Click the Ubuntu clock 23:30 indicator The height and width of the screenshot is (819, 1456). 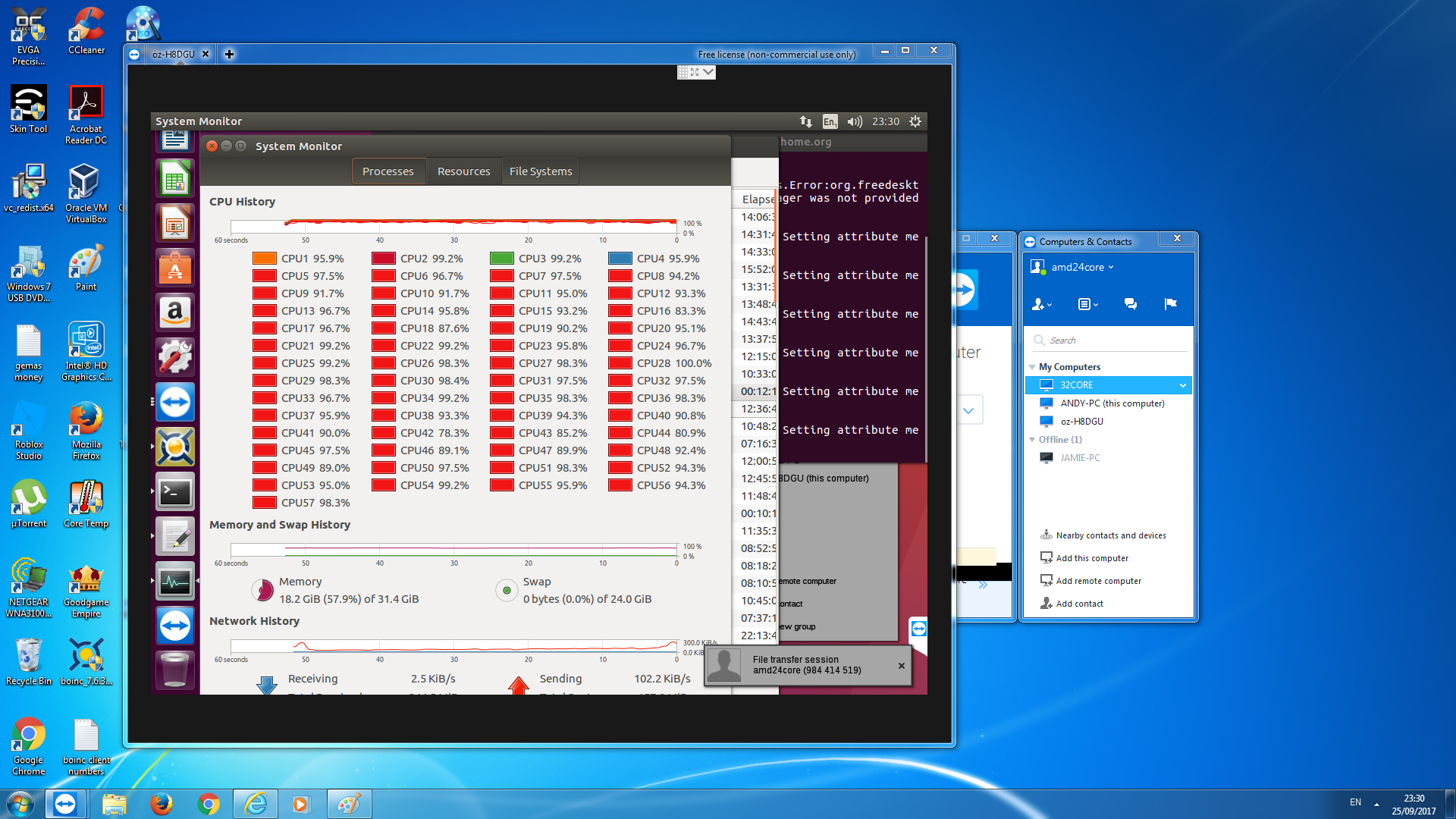886,121
